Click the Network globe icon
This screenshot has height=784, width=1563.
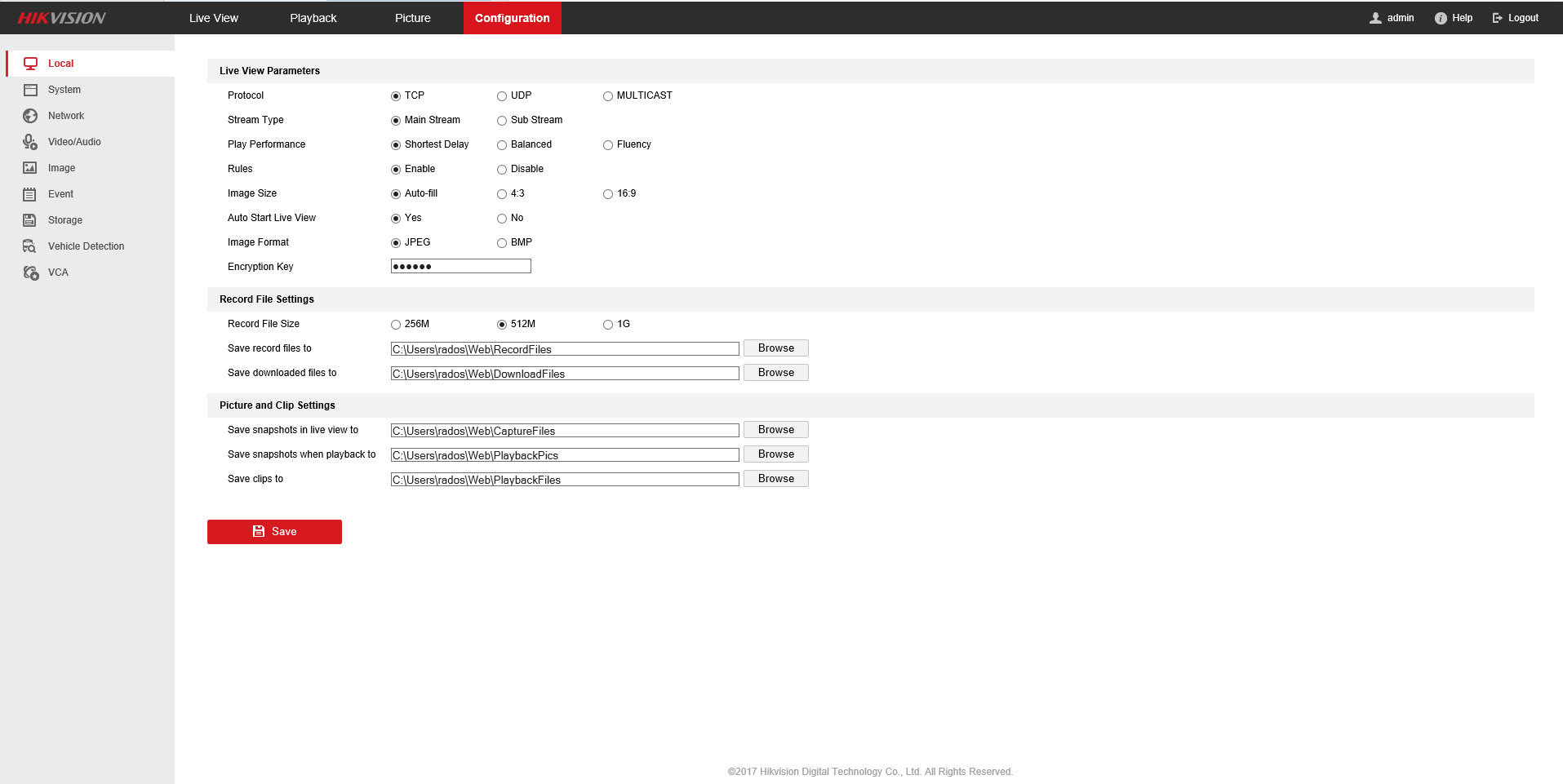point(30,116)
